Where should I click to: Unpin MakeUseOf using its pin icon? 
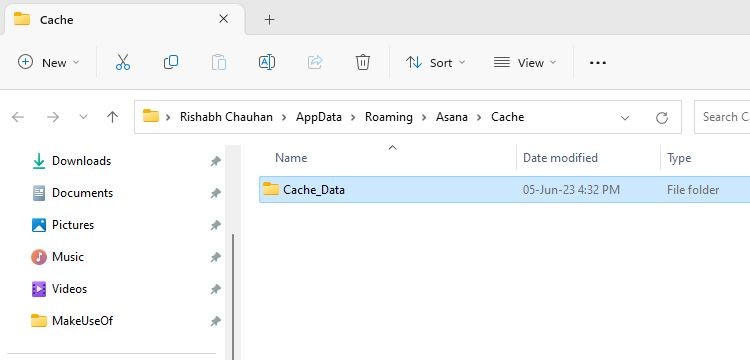(216, 321)
